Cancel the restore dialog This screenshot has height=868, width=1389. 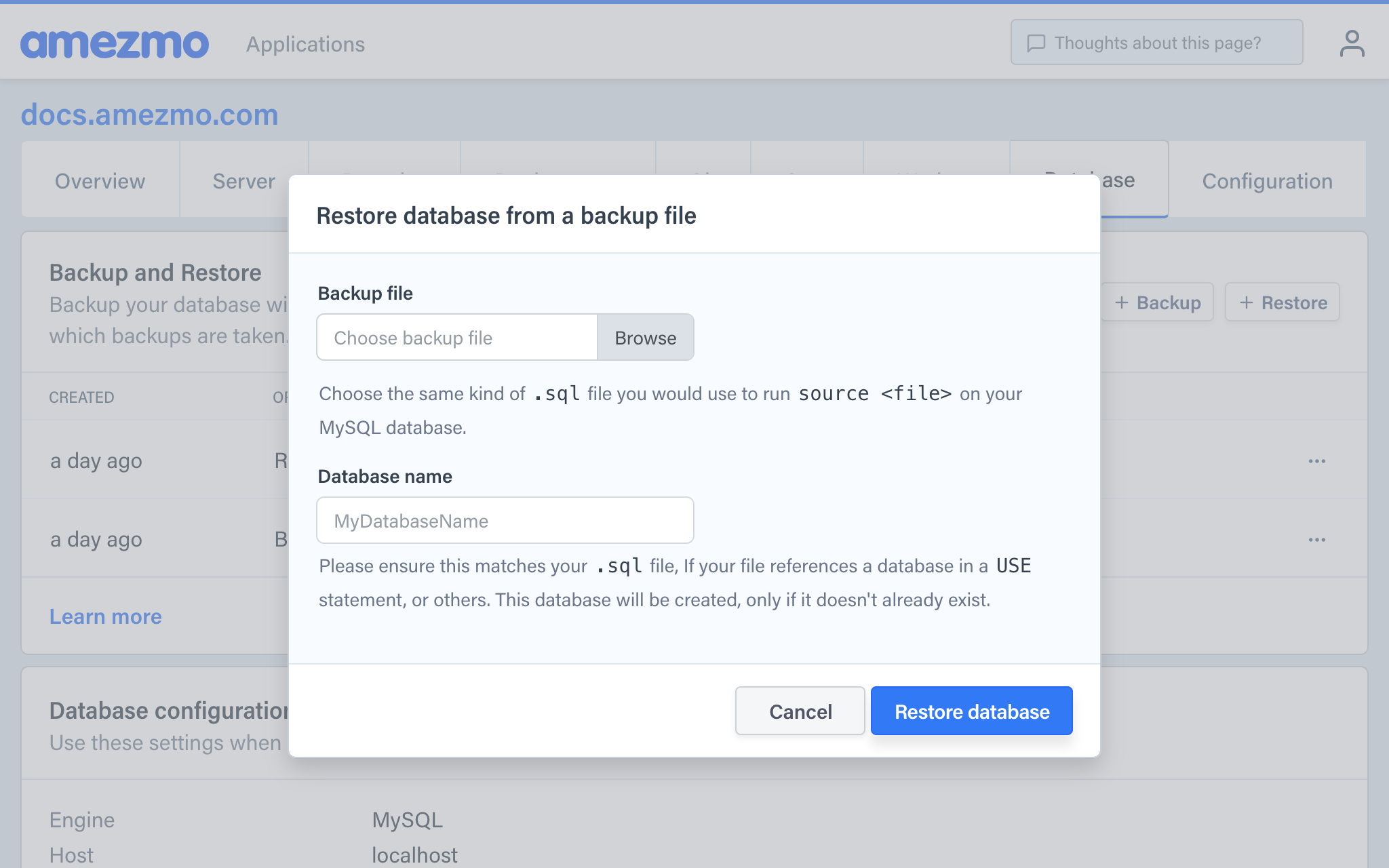tap(800, 711)
